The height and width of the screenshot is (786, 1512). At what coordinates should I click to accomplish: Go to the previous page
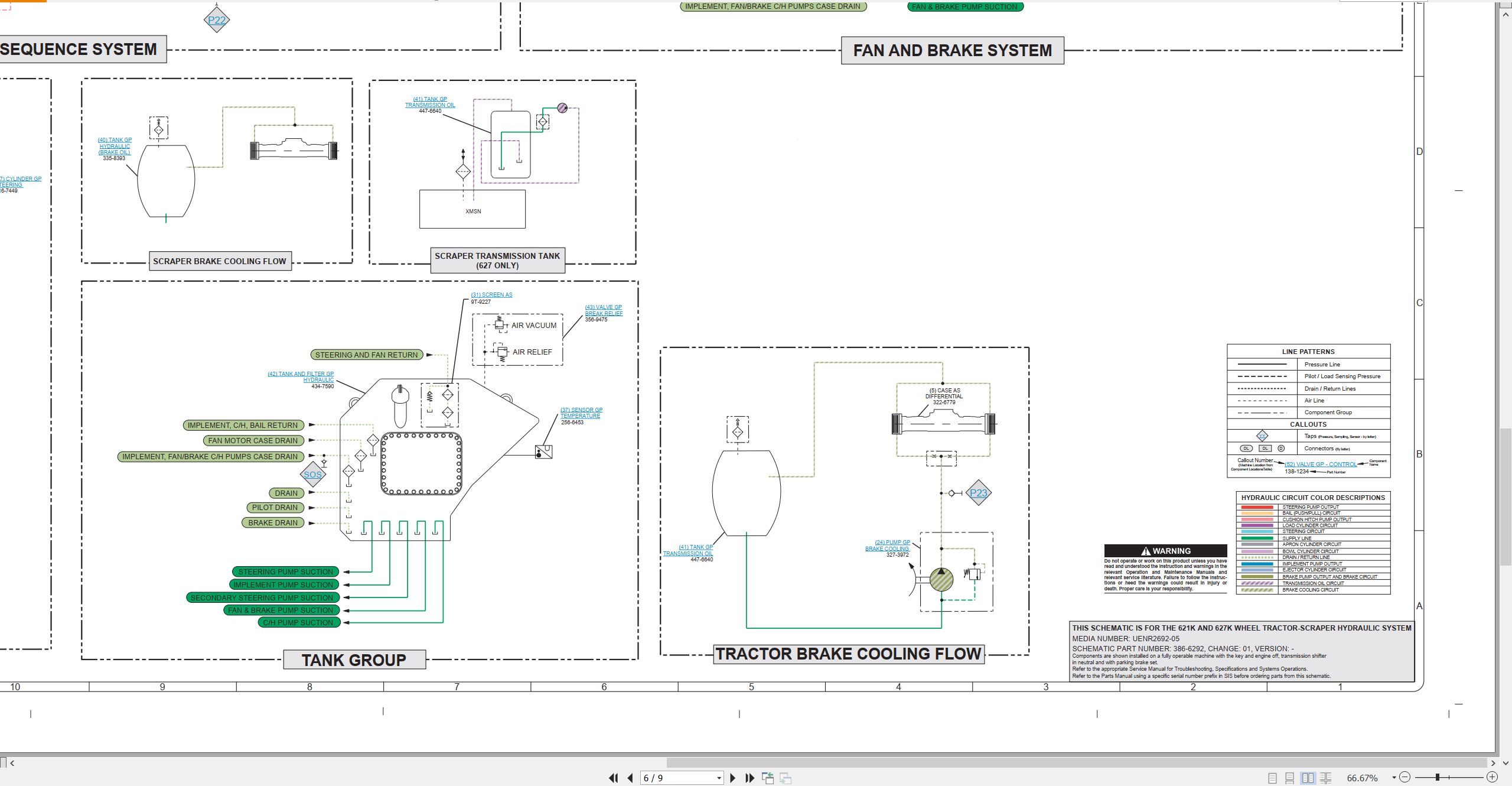point(631,778)
